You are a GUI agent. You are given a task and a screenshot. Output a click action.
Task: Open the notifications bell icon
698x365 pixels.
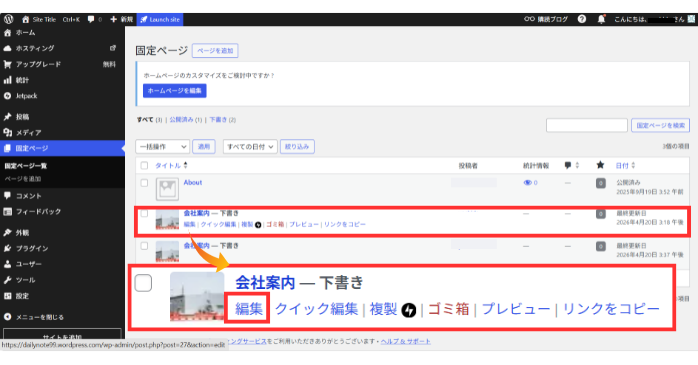pos(601,19)
